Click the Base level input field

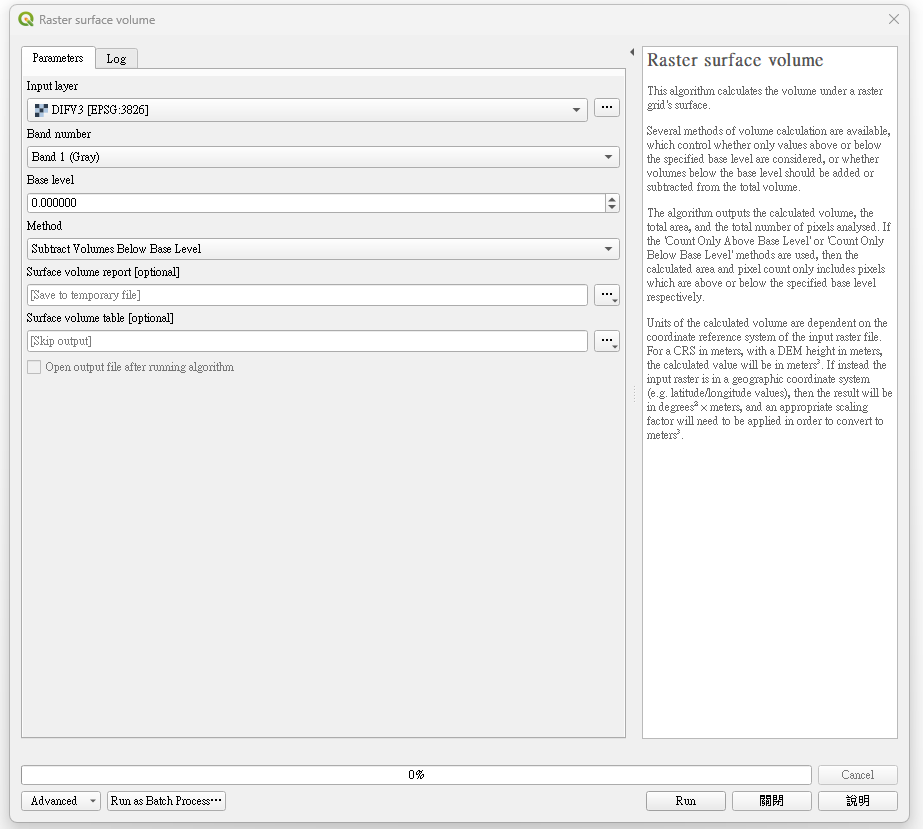[315, 203]
